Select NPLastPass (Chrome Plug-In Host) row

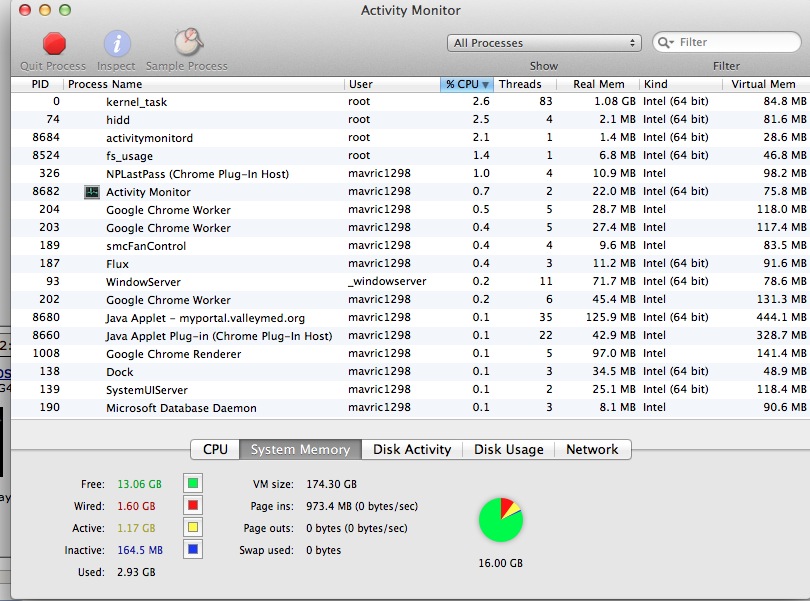411,174
